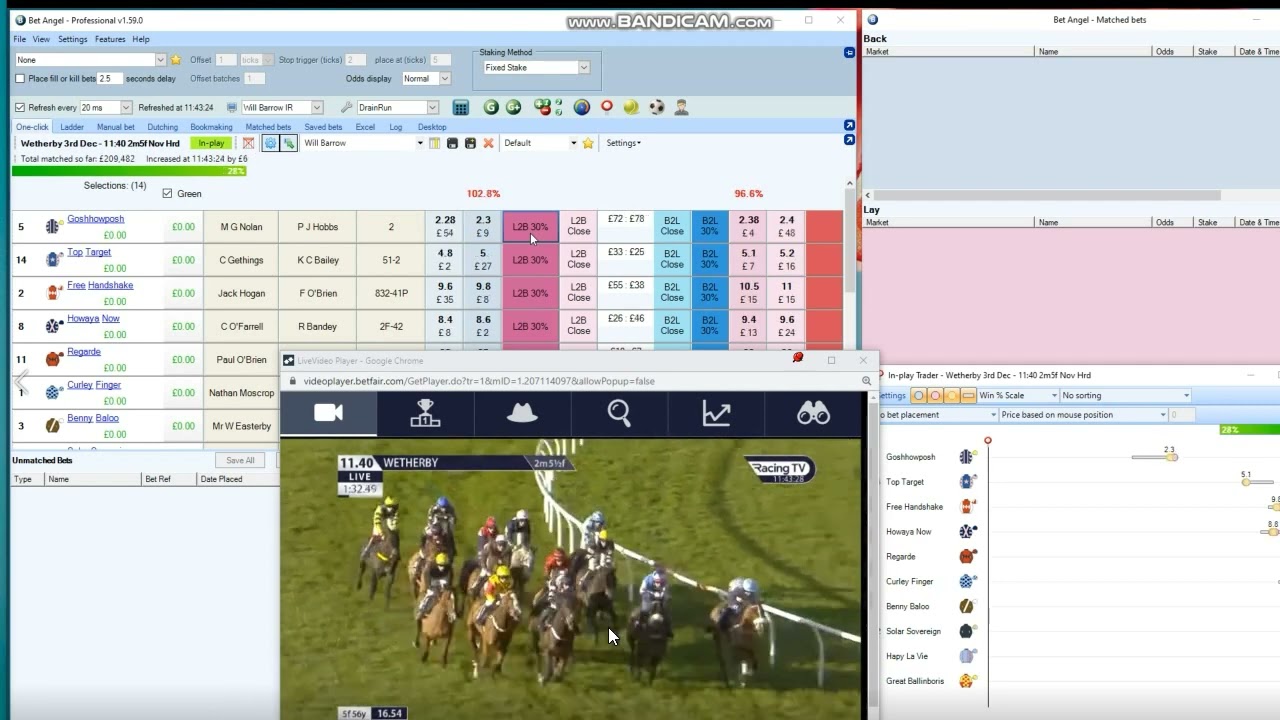This screenshot has width=1280, height=720.
Task: Open the None dropdown at top left
Action: pos(90,60)
